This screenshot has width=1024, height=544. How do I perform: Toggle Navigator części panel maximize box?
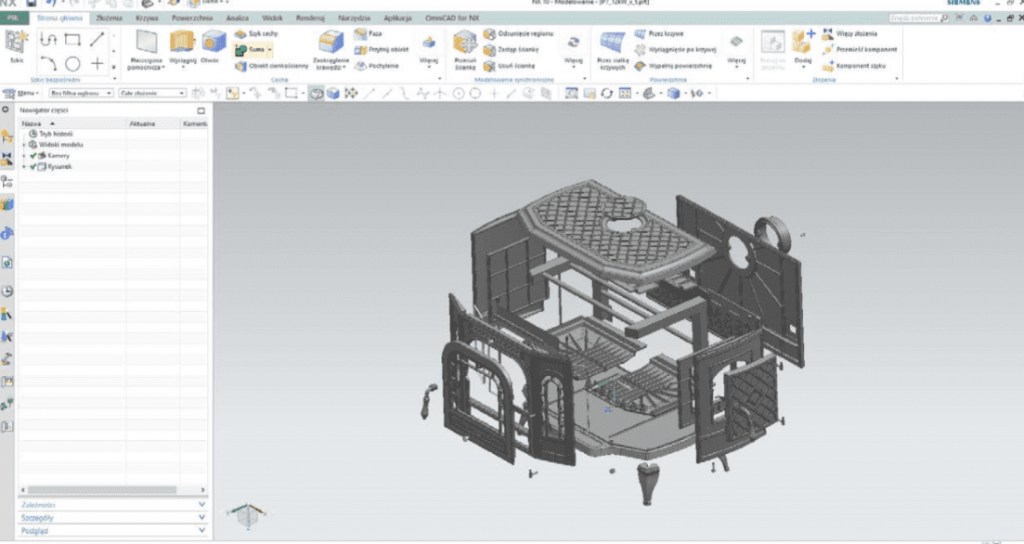[201, 110]
